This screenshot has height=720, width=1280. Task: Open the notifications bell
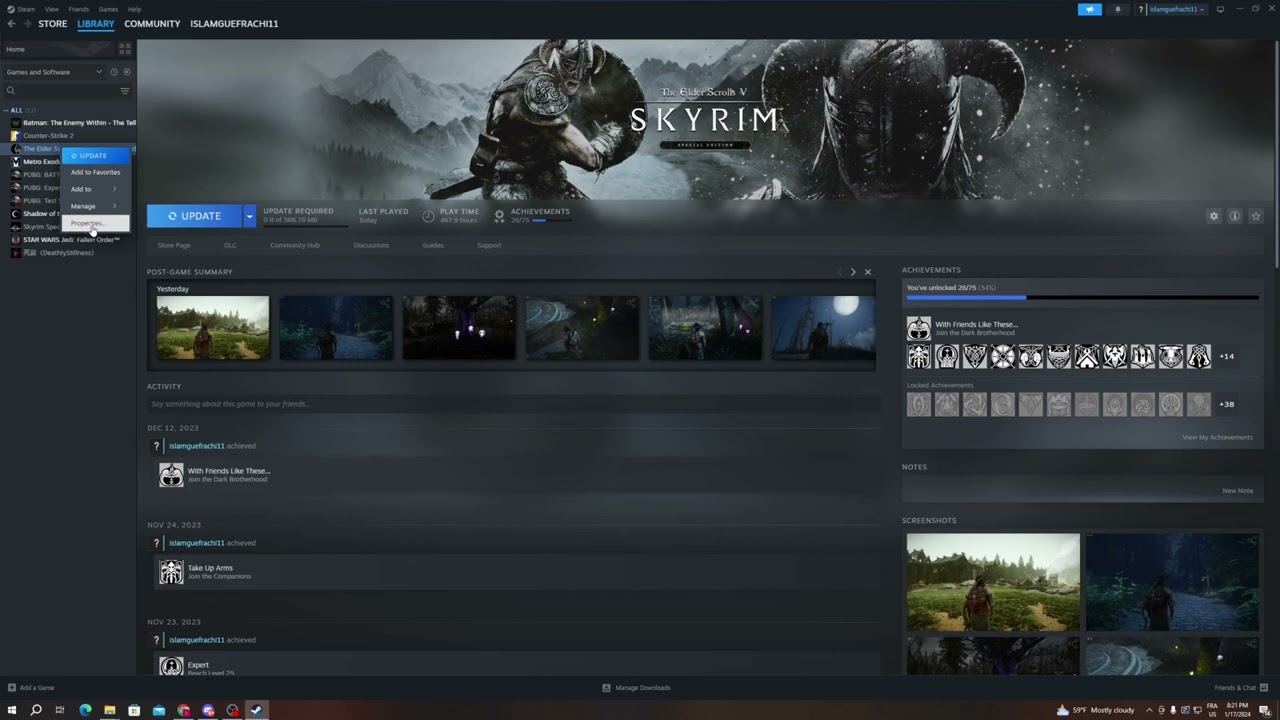(x=1117, y=9)
